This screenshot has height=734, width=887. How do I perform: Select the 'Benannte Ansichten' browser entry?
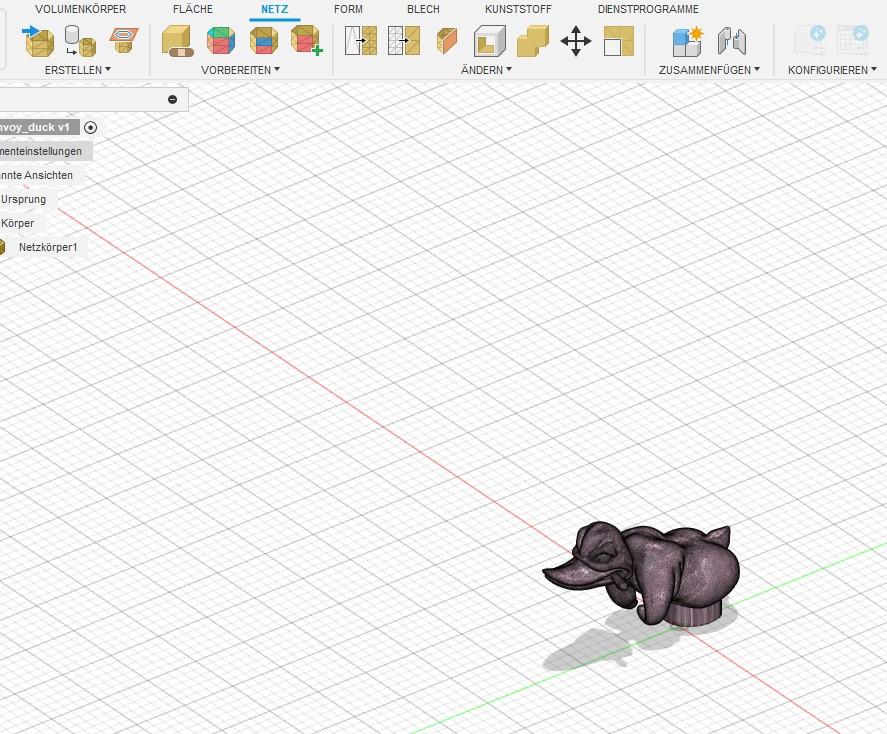(41, 175)
